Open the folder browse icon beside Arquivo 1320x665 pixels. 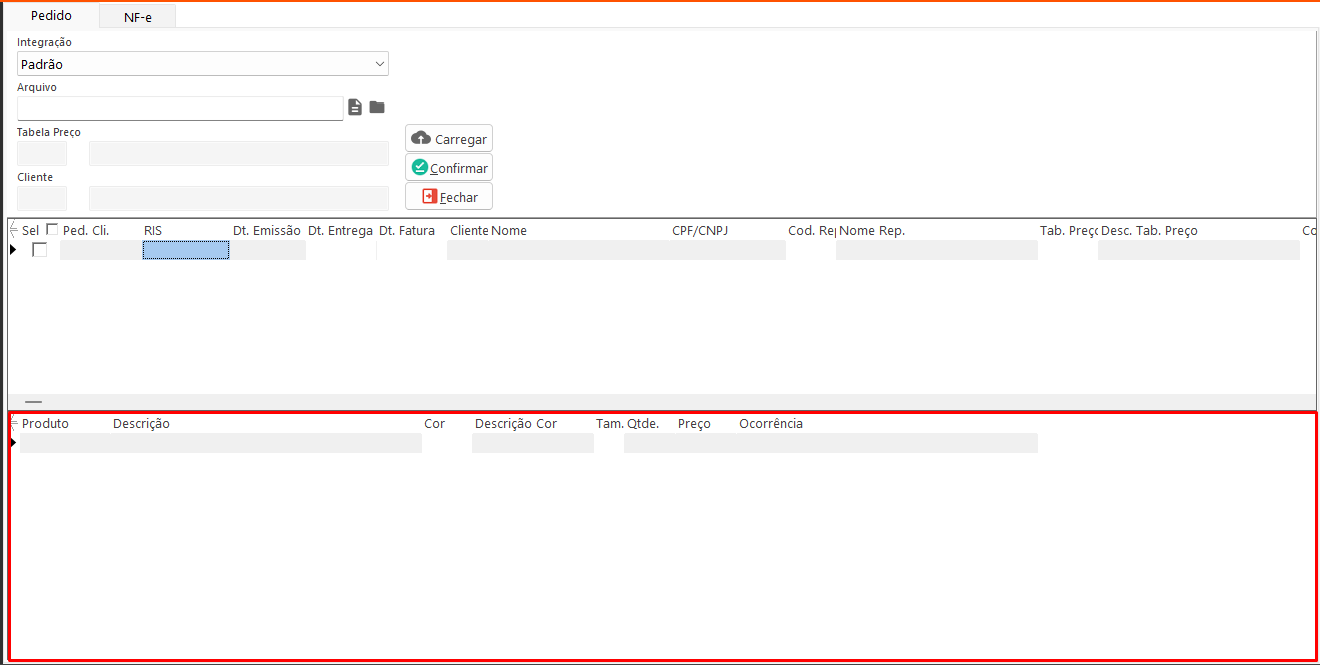(x=377, y=107)
